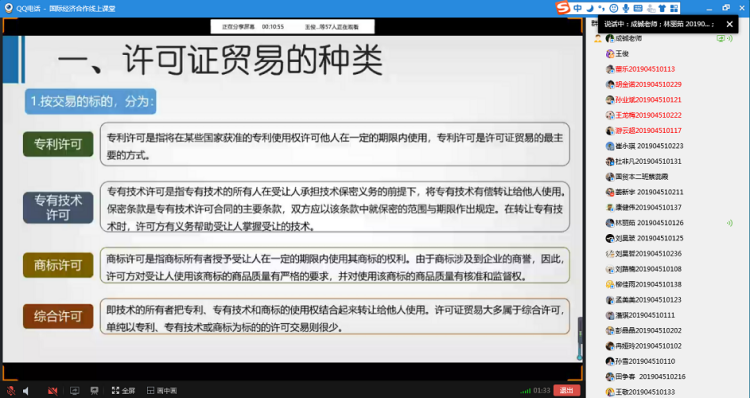This screenshot has height=398, width=750.
Task: Open the whiteboard presentation icon
Action: (x=94, y=391)
